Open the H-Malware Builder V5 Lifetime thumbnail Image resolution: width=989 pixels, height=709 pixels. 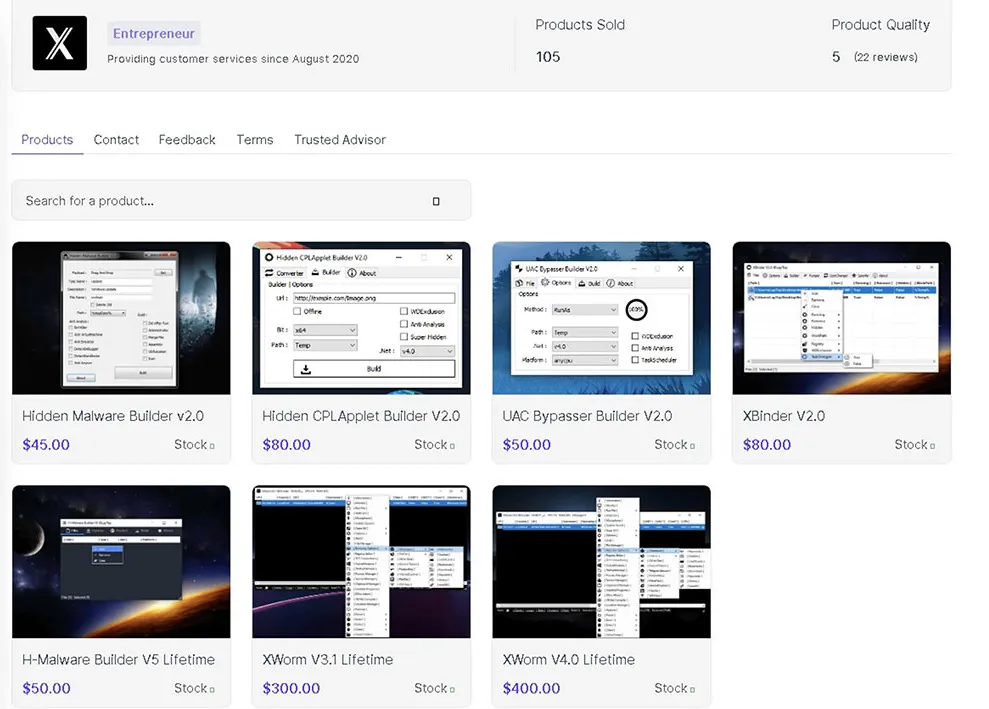click(121, 561)
